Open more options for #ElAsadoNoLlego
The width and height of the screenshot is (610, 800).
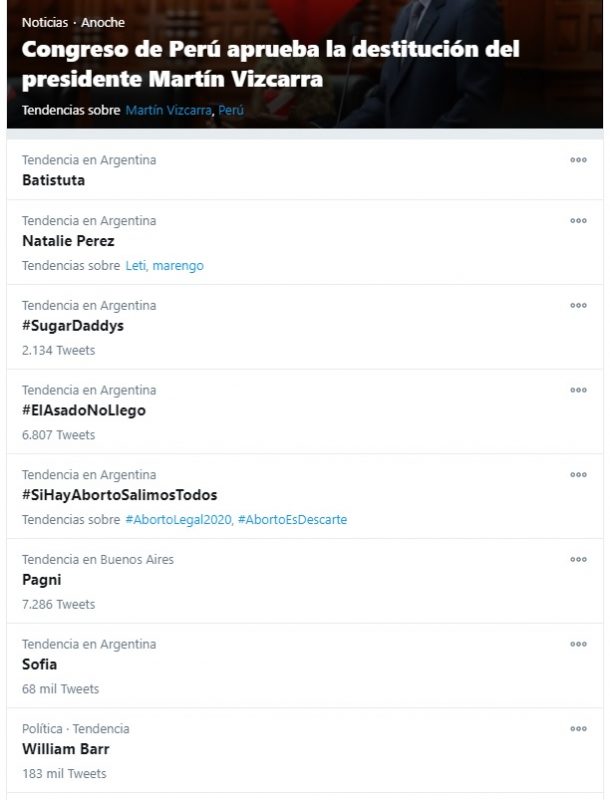578,390
